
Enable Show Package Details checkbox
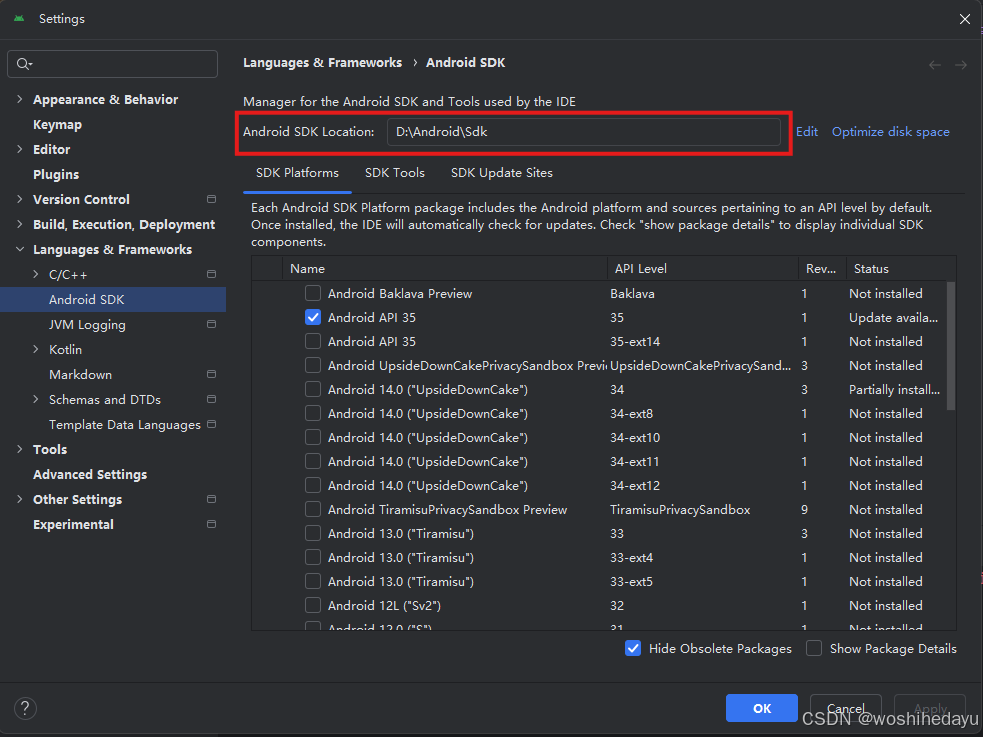pos(814,649)
